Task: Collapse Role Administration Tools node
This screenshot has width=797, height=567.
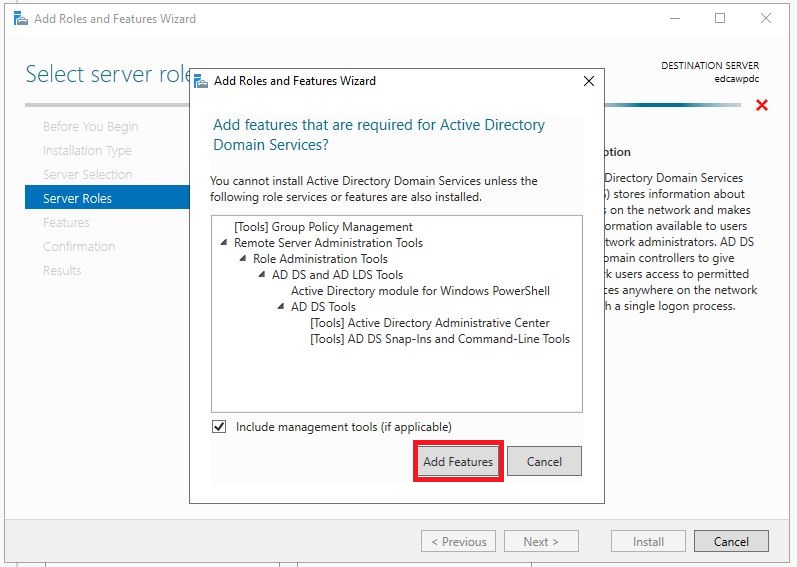Action: tap(243, 259)
